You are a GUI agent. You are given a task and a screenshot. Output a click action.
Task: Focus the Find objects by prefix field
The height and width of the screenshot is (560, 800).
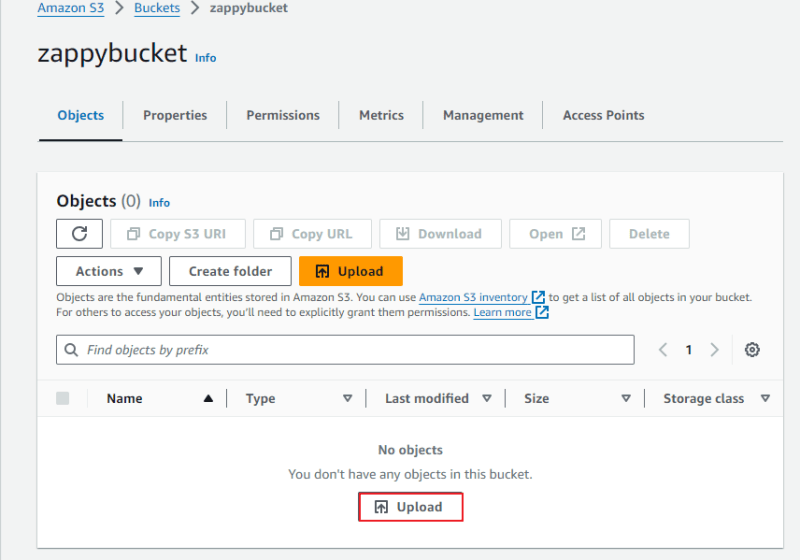click(x=345, y=350)
